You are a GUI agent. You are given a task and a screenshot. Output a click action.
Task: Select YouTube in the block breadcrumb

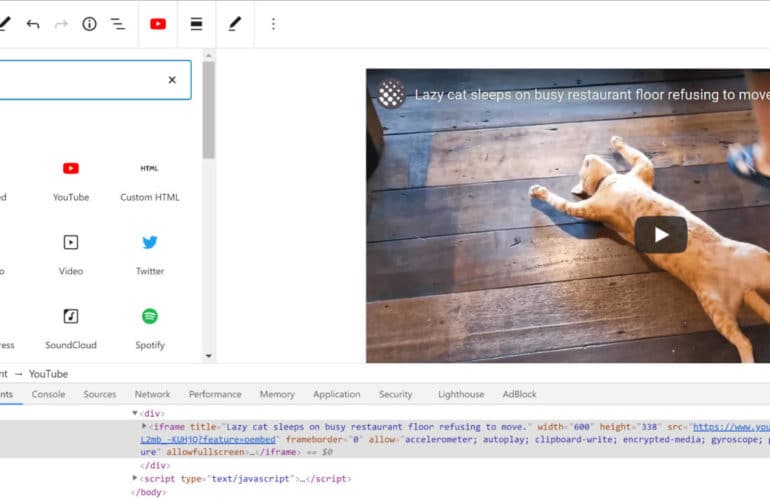click(48, 374)
